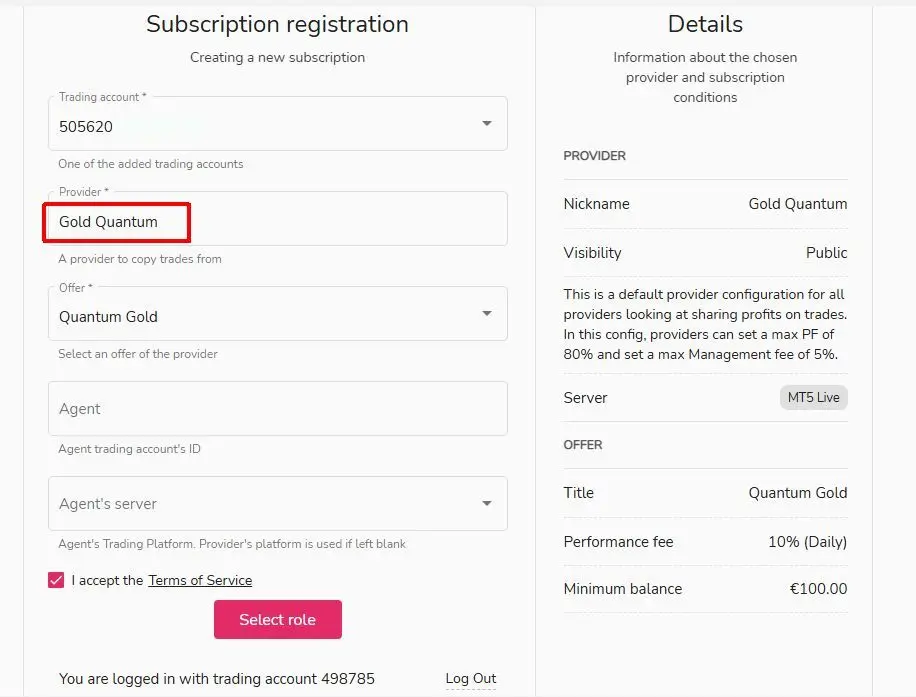The height and width of the screenshot is (697, 916).
Task: Click the PROVIDER section heading
Action: pos(594,155)
